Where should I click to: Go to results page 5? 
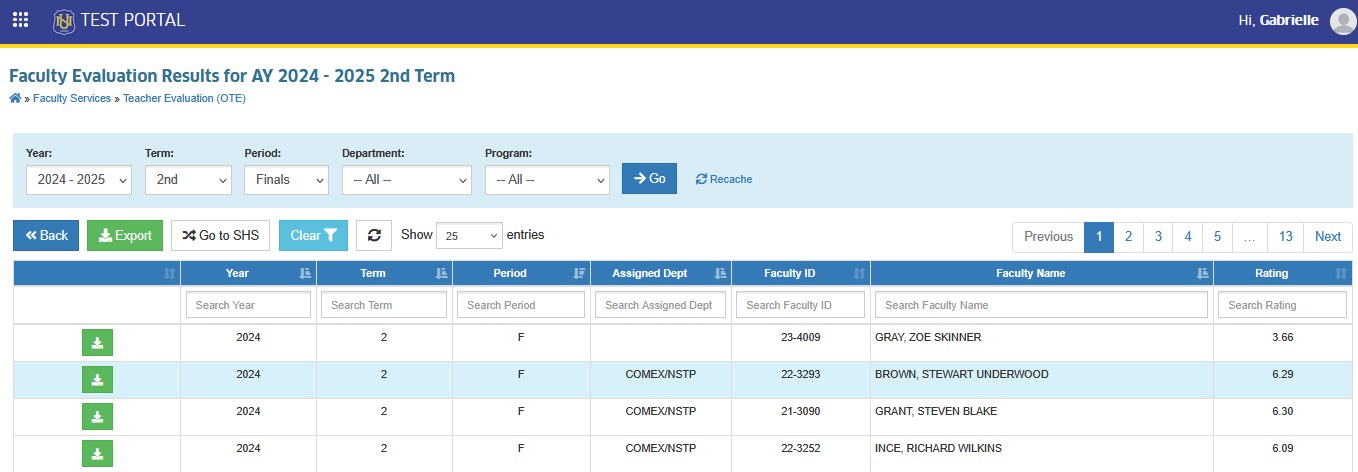coord(1217,237)
